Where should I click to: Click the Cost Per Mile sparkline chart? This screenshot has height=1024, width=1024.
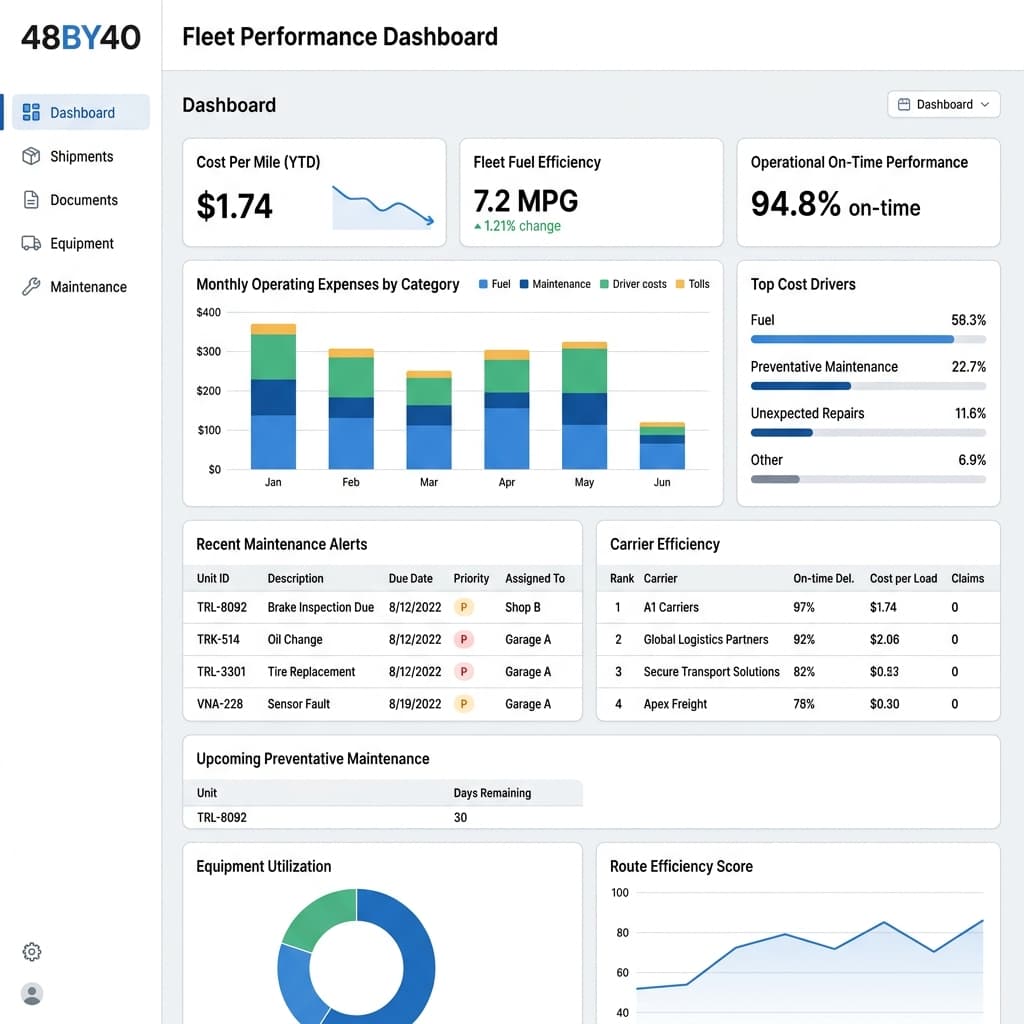[x=383, y=208]
